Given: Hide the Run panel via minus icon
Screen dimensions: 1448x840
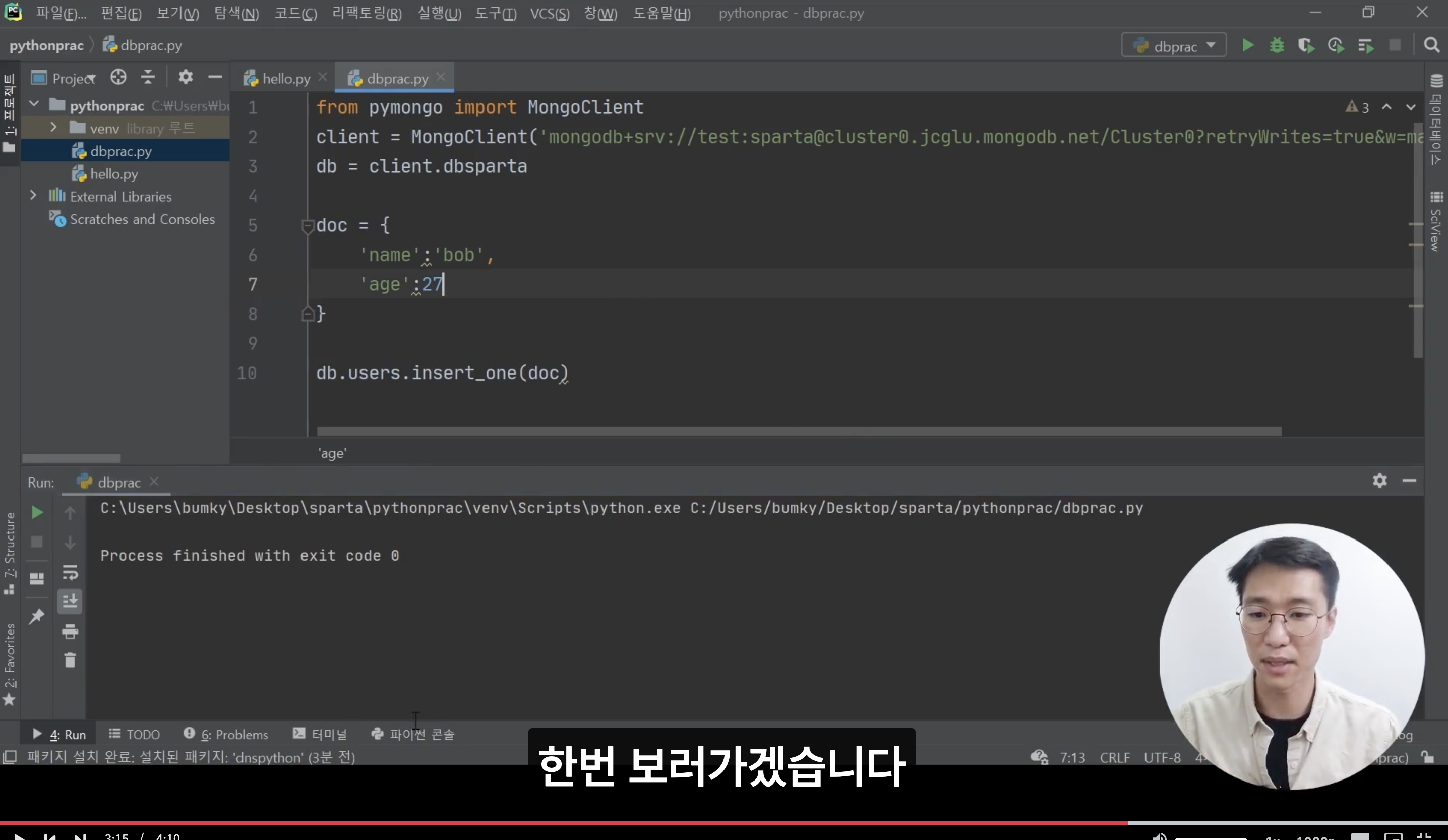Looking at the screenshot, I should coord(1409,481).
